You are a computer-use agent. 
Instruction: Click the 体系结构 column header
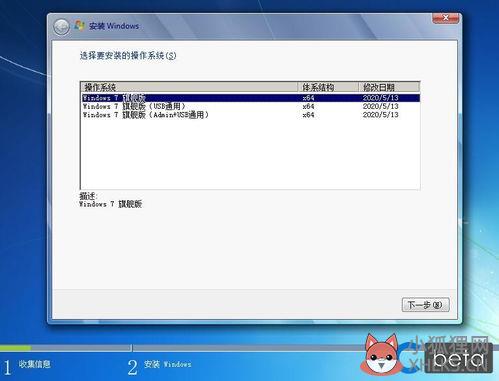pos(328,87)
